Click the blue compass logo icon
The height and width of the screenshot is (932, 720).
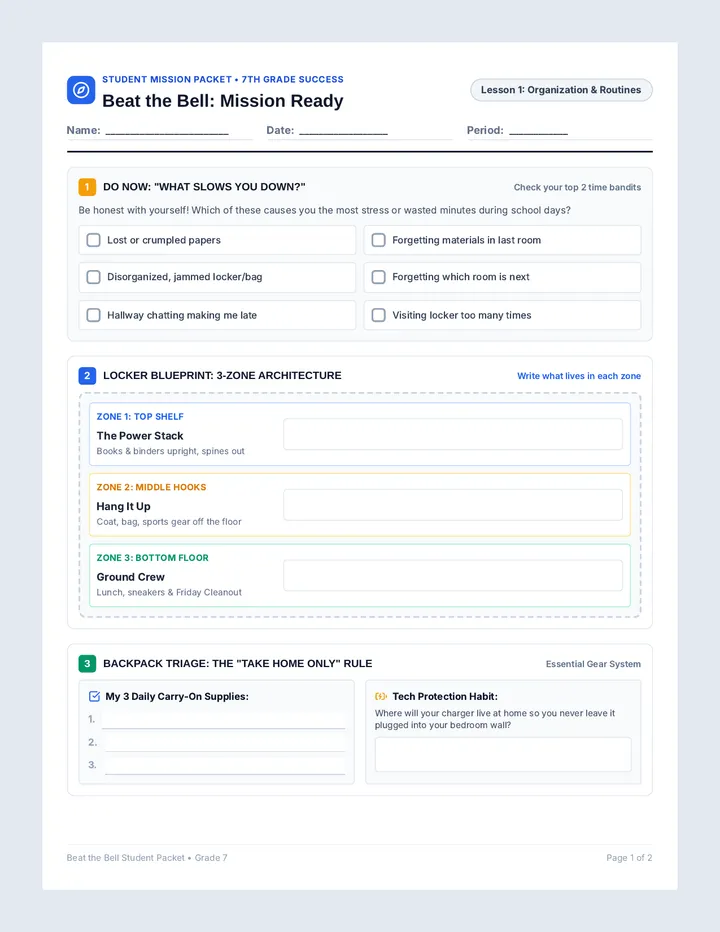click(x=81, y=90)
